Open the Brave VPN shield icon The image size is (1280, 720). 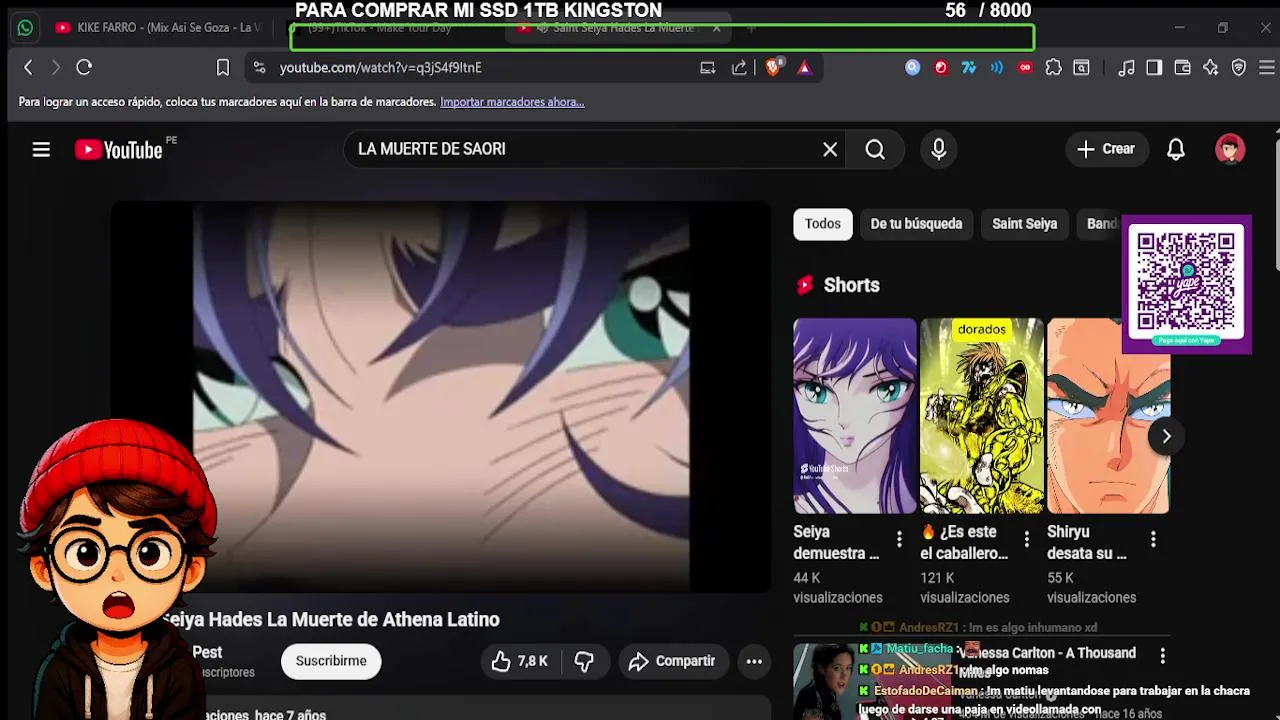click(1238, 67)
